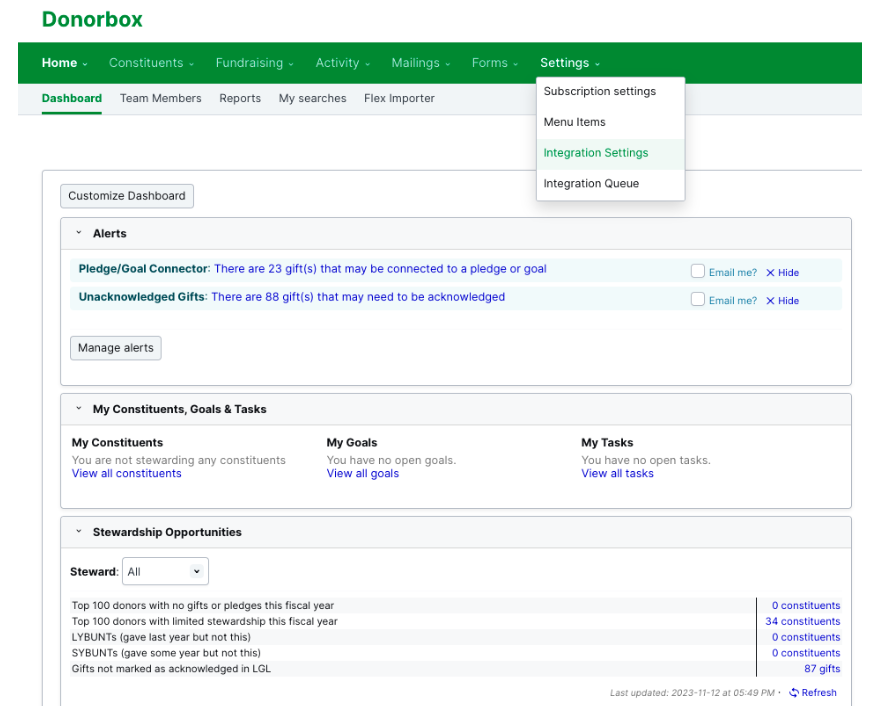
Task: Open the Forms menu dropdown
Action: pyautogui.click(x=494, y=63)
